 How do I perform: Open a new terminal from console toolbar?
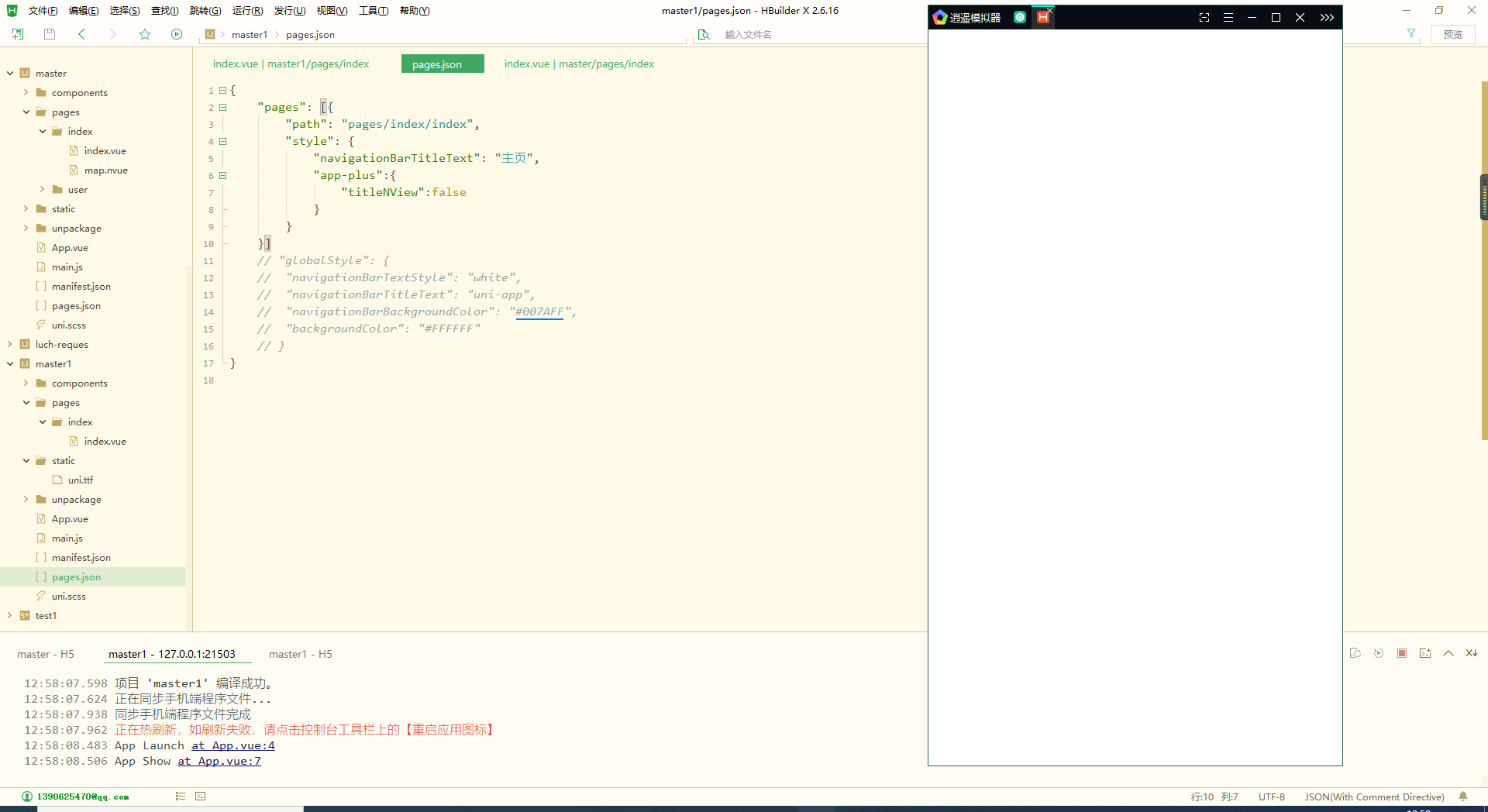1425,653
